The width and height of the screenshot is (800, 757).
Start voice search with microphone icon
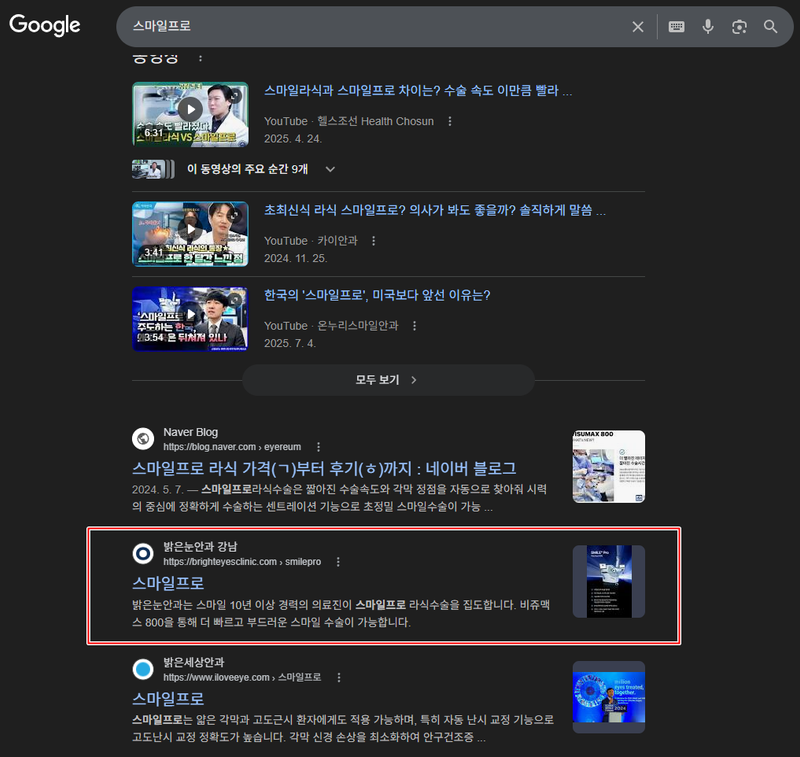(x=708, y=27)
